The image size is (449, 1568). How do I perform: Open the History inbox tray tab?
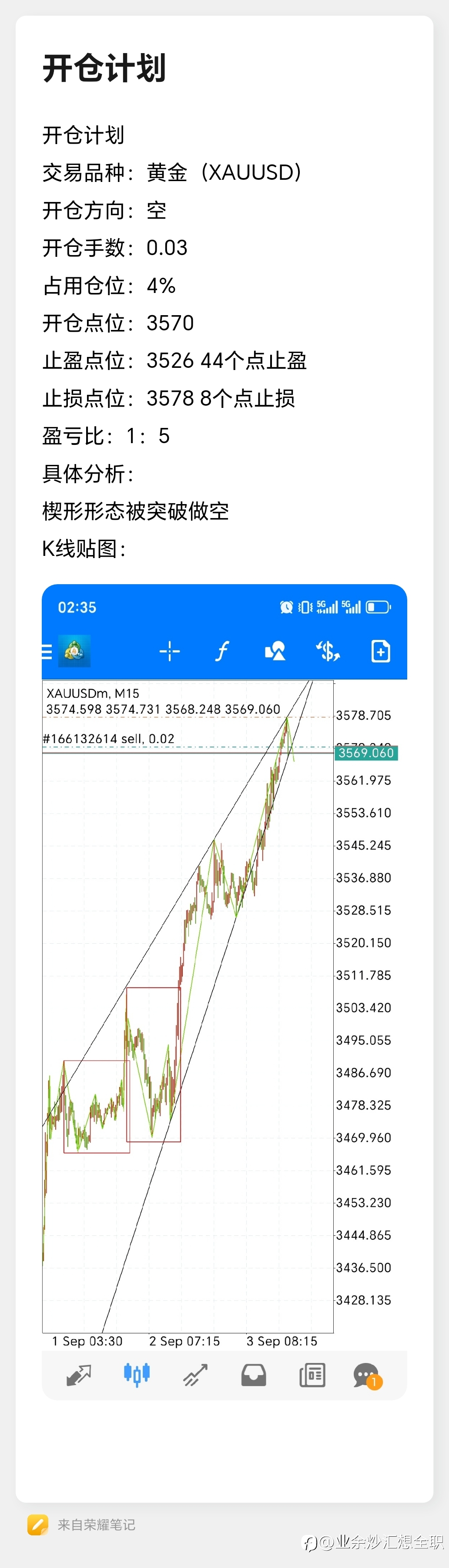tap(254, 1375)
